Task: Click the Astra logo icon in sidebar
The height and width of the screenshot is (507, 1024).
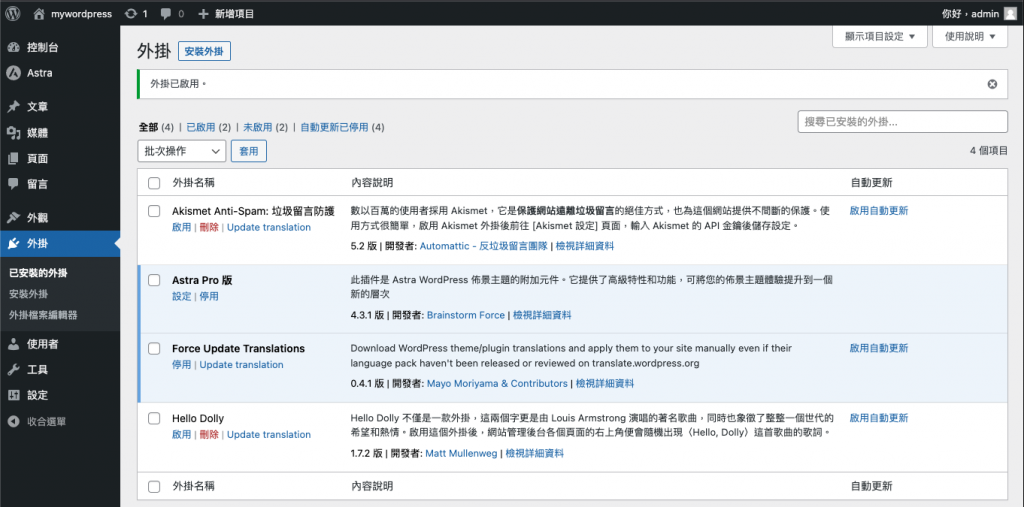Action: click(x=13, y=73)
